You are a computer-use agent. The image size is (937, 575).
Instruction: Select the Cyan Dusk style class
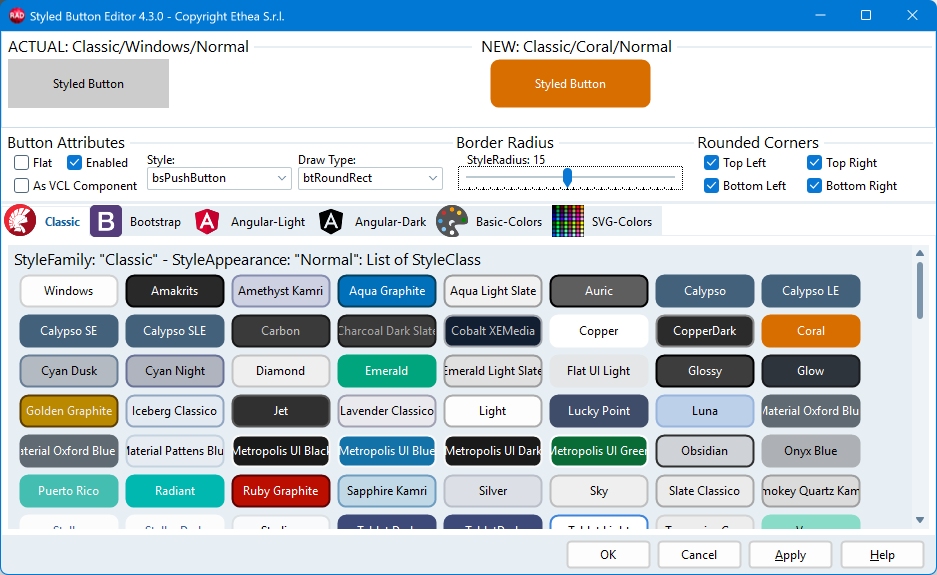click(69, 371)
